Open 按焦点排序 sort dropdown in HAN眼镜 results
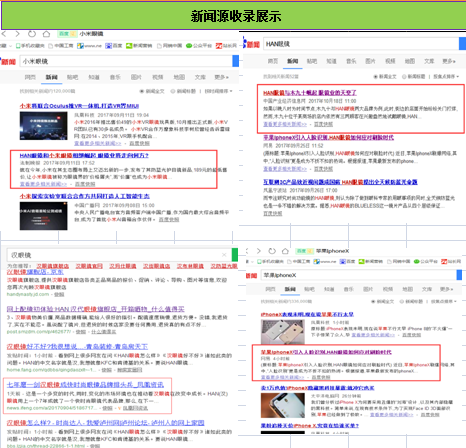The height and width of the screenshot is (448, 466). pos(446,77)
